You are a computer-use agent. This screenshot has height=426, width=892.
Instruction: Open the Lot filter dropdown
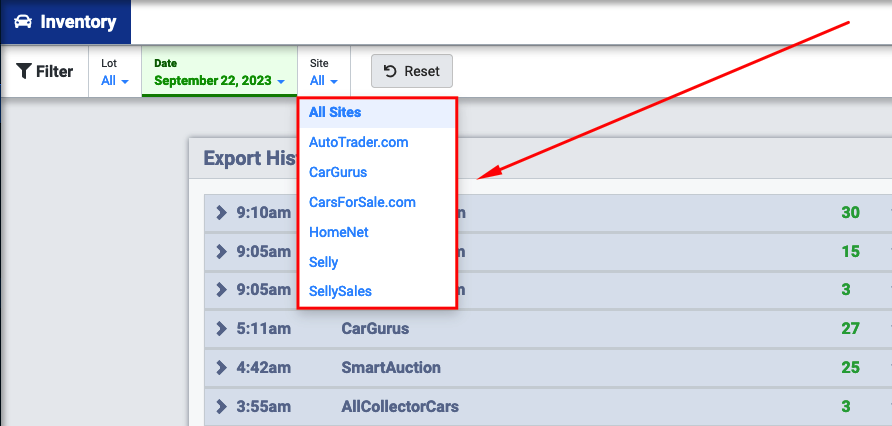coord(115,72)
